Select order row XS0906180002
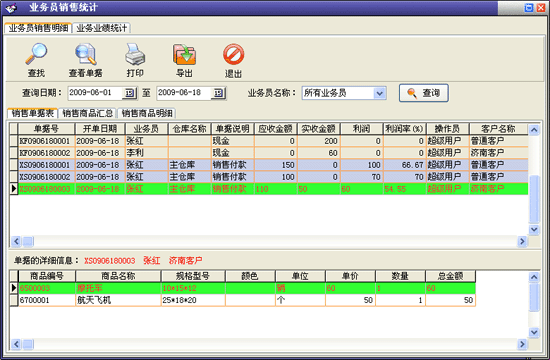The height and width of the screenshot is (360, 550). pyautogui.click(x=269, y=177)
